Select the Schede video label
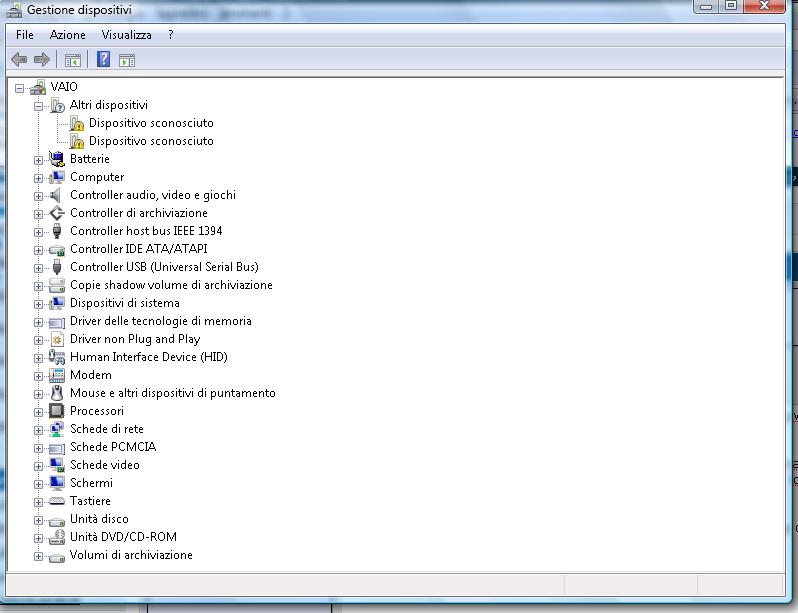The width and height of the screenshot is (798, 613). pos(105,465)
